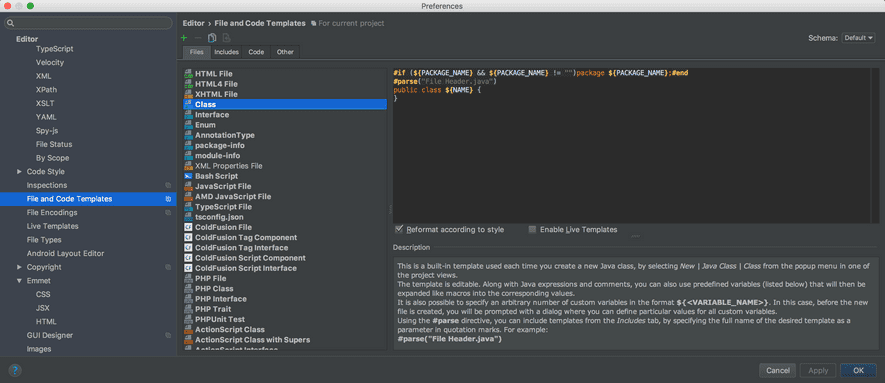Click the PHP File template icon
This screenshot has height=383, width=885.
(189, 278)
